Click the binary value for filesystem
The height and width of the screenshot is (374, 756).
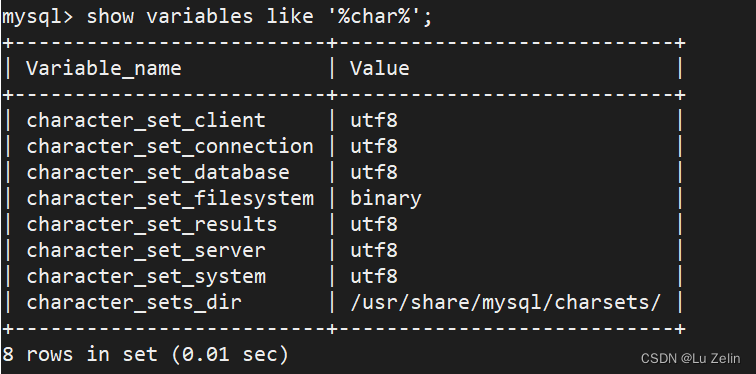click(386, 199)
